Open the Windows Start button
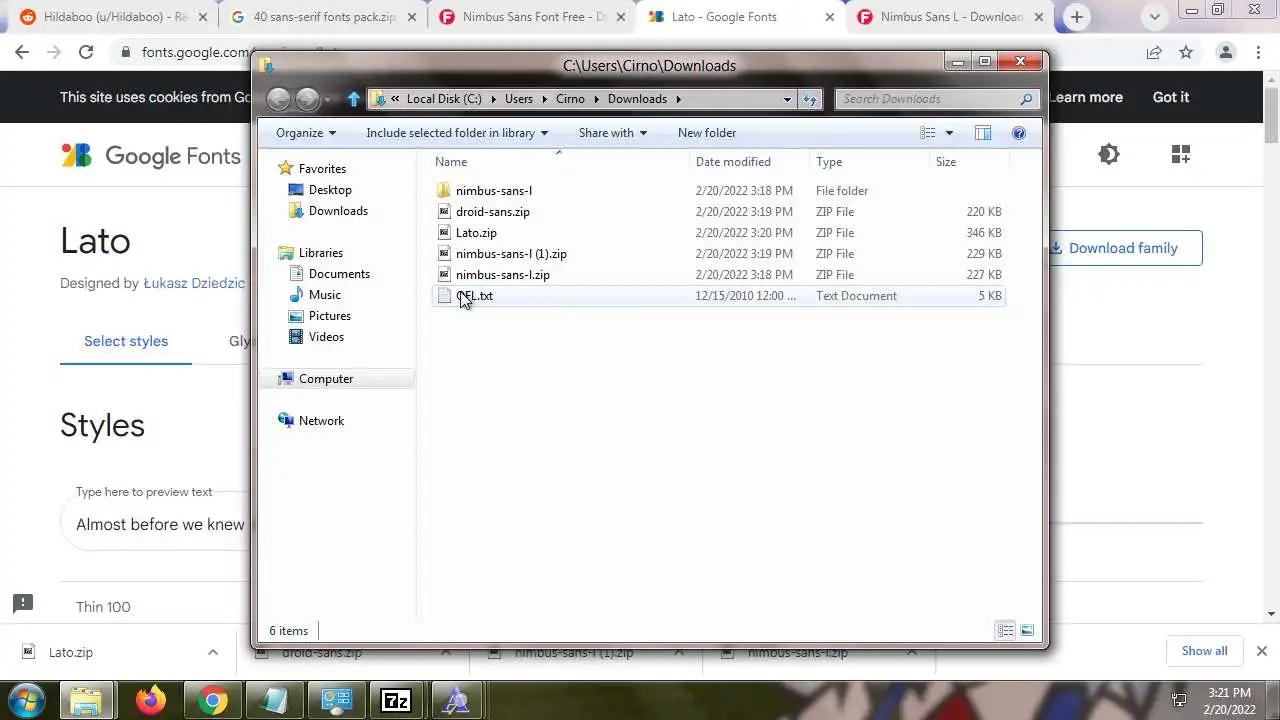This screenshot has width=1280, height=720. [26, 701]
